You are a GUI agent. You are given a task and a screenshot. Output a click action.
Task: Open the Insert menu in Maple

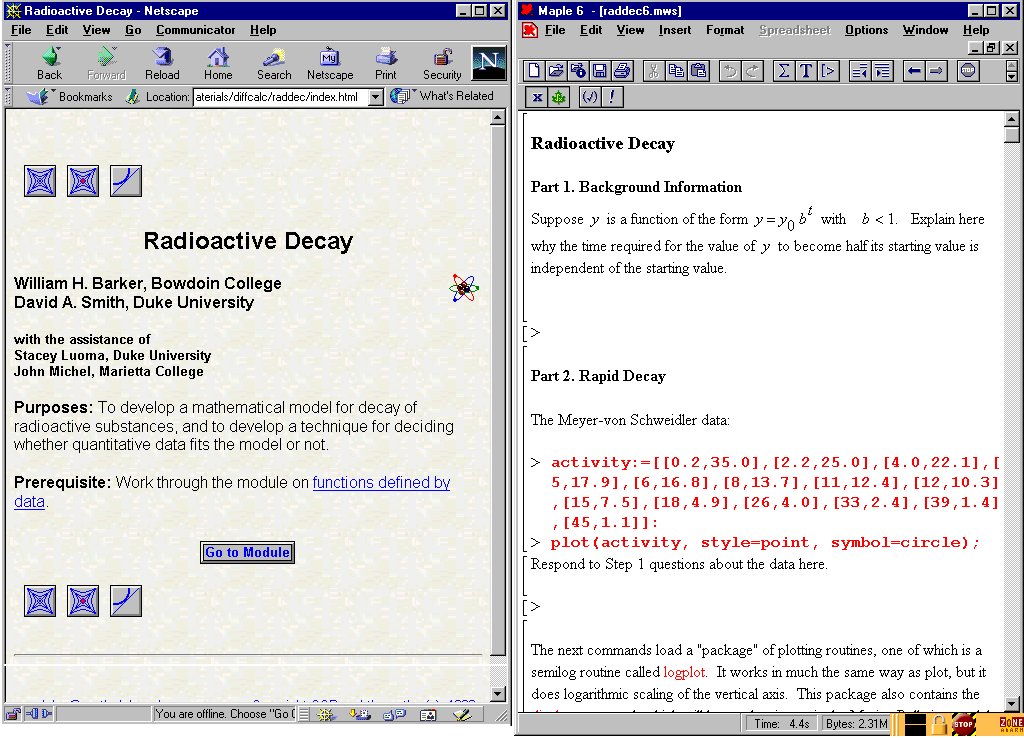pos(675,30)
